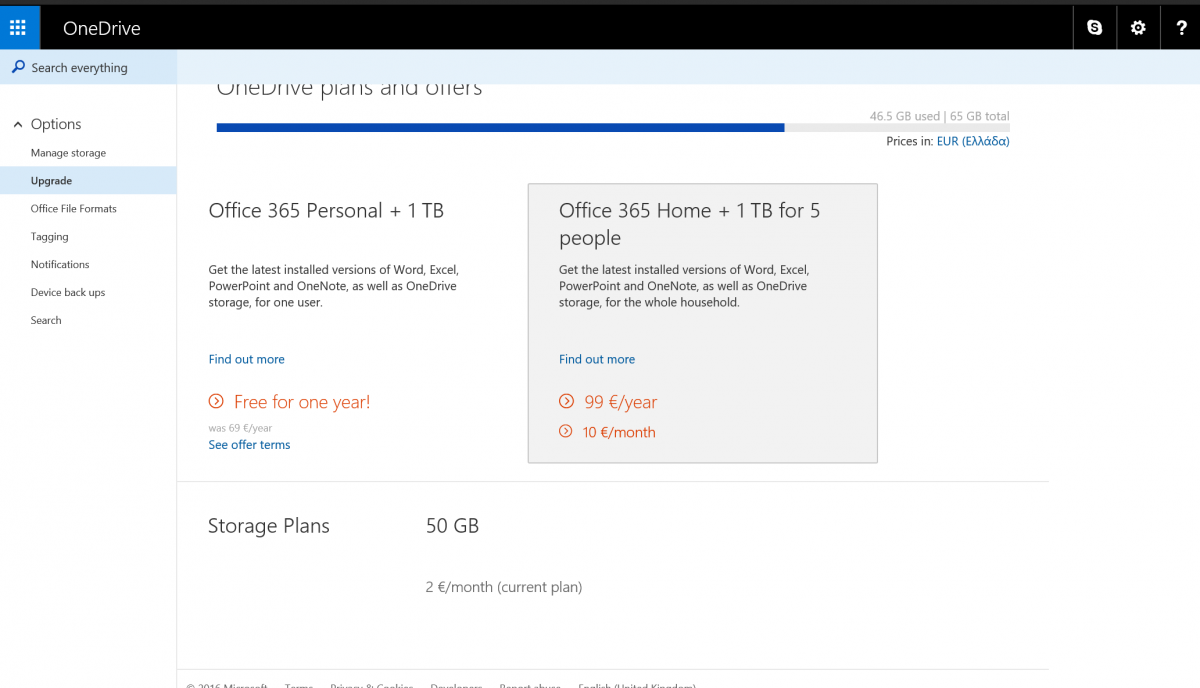Open Notifications settings
The image size is (1200, 688).
pos(60,265)
